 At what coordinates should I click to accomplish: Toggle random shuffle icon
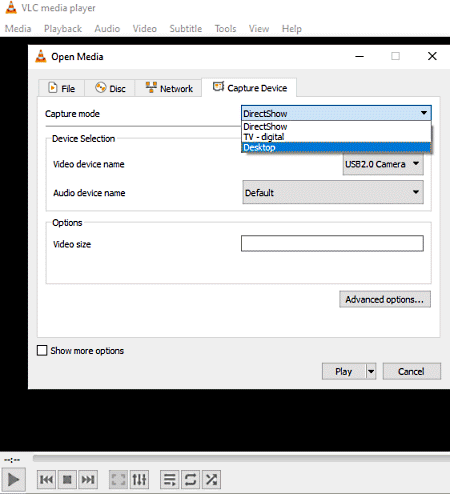pos(211,480)
